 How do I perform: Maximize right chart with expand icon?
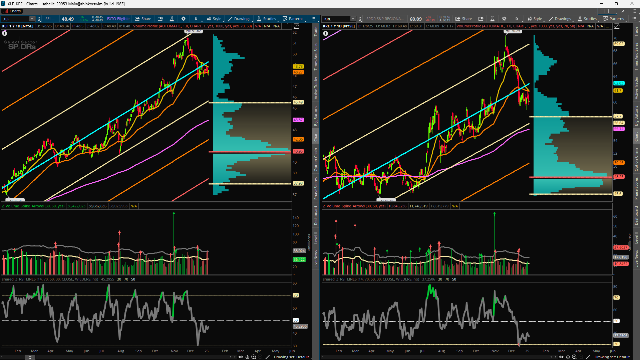[x=617, y=27]
